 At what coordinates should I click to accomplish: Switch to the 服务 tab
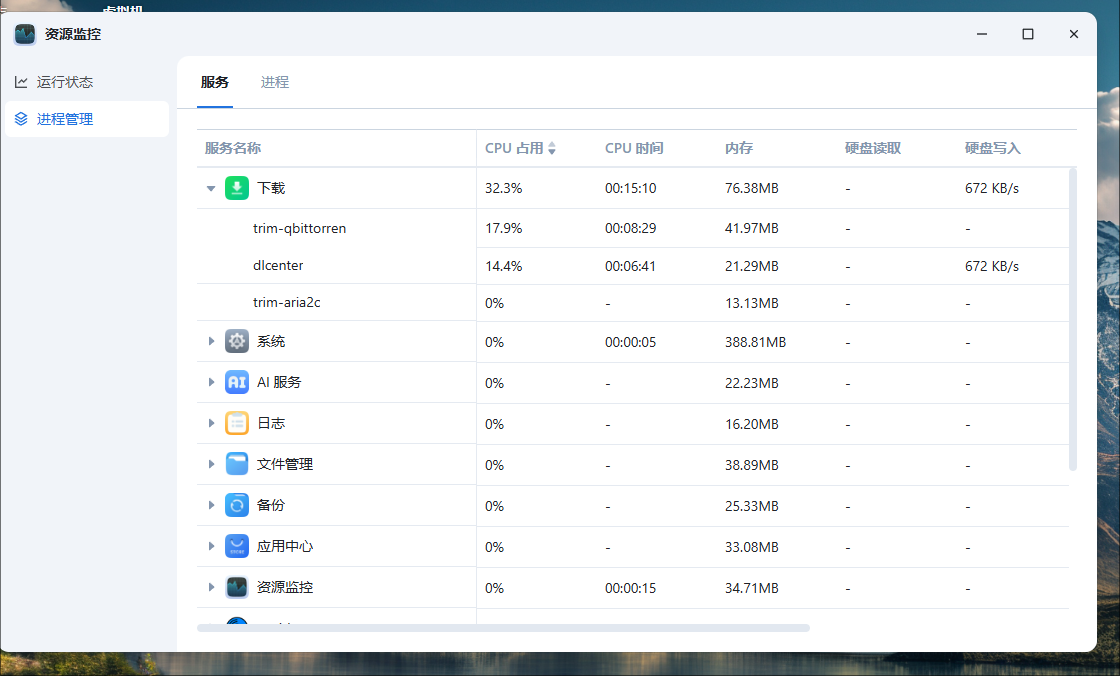[214, 82]
